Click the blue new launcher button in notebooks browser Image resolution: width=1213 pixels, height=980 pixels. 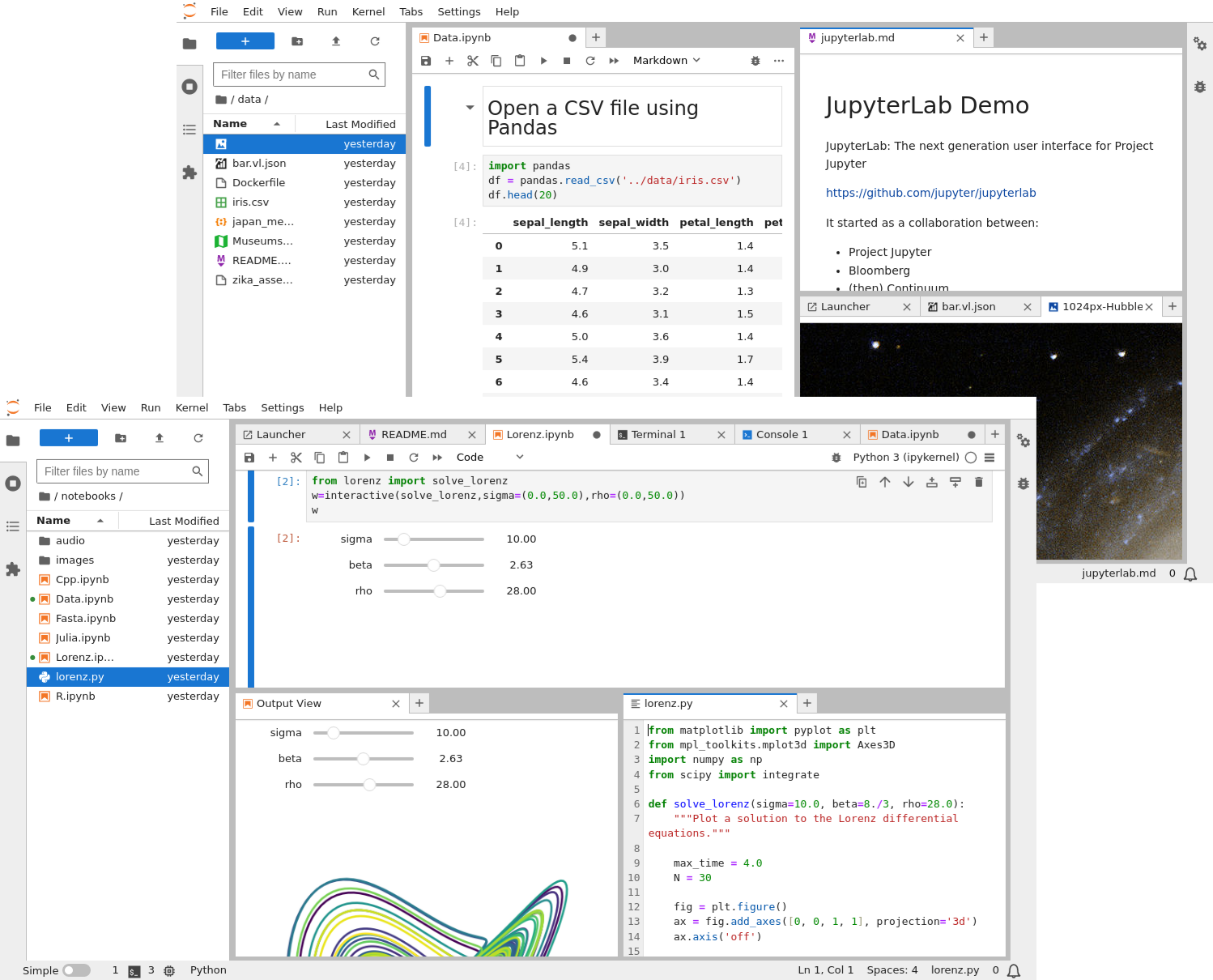(69, 438)
